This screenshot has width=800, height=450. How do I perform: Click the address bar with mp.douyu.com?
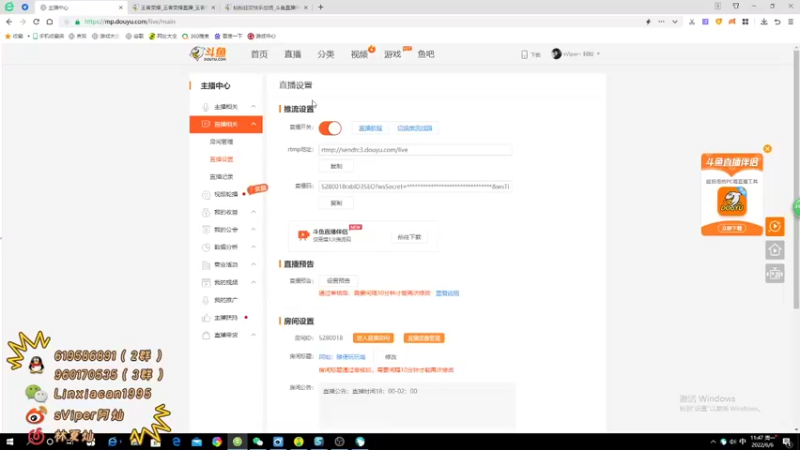[352, 22]
